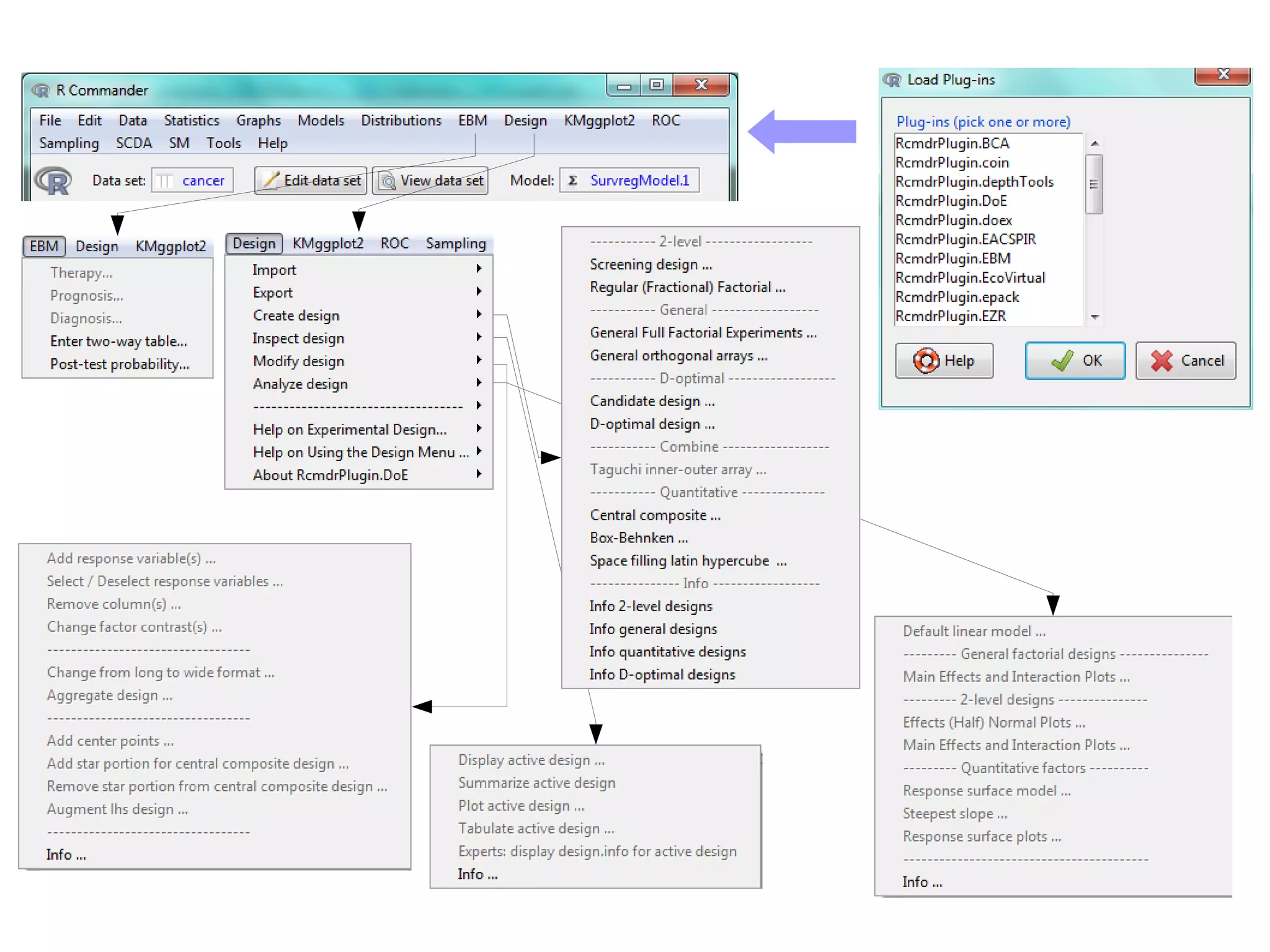Select RcmdrPlugin.epack plug-in

(957, 297)
